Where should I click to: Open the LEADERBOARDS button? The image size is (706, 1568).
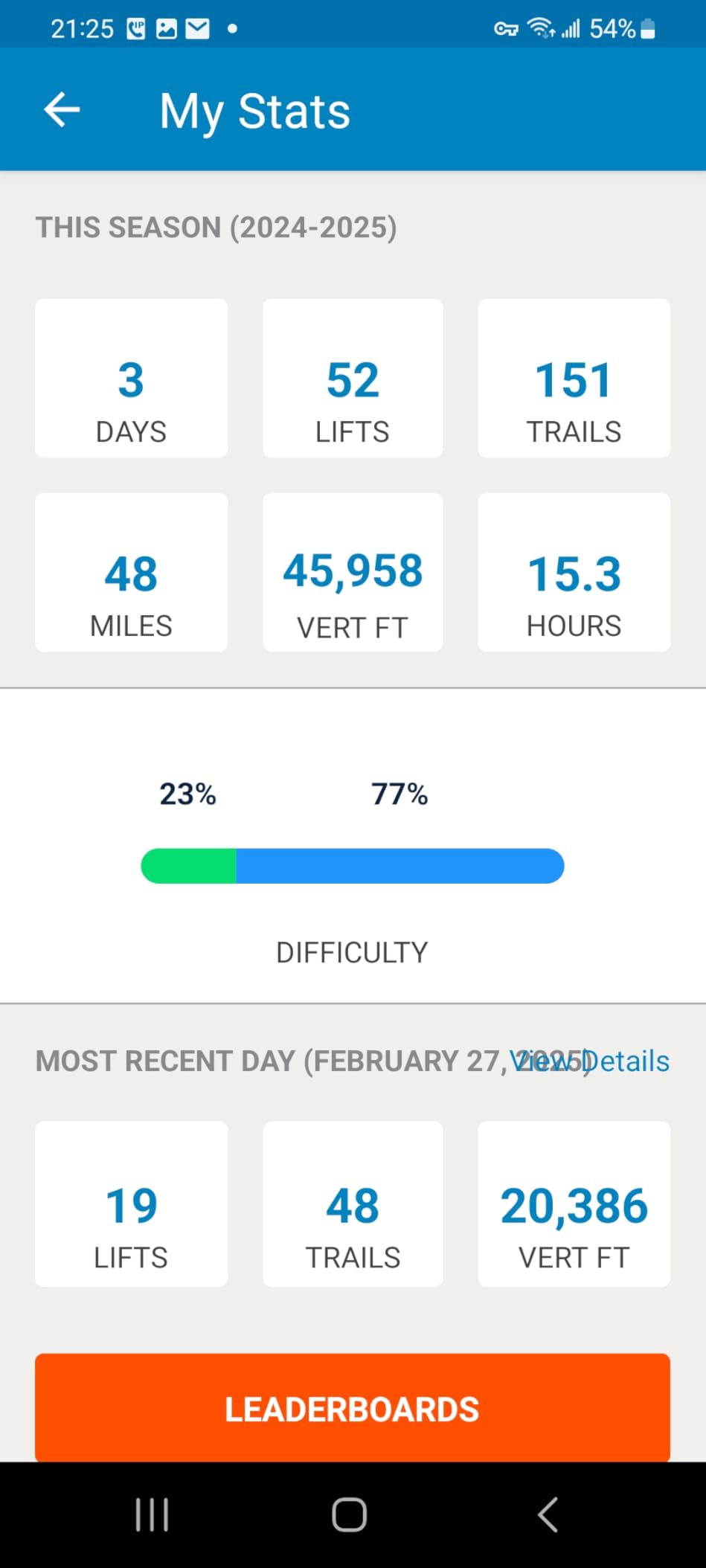pyautogui.click(x=353, y=1407)
